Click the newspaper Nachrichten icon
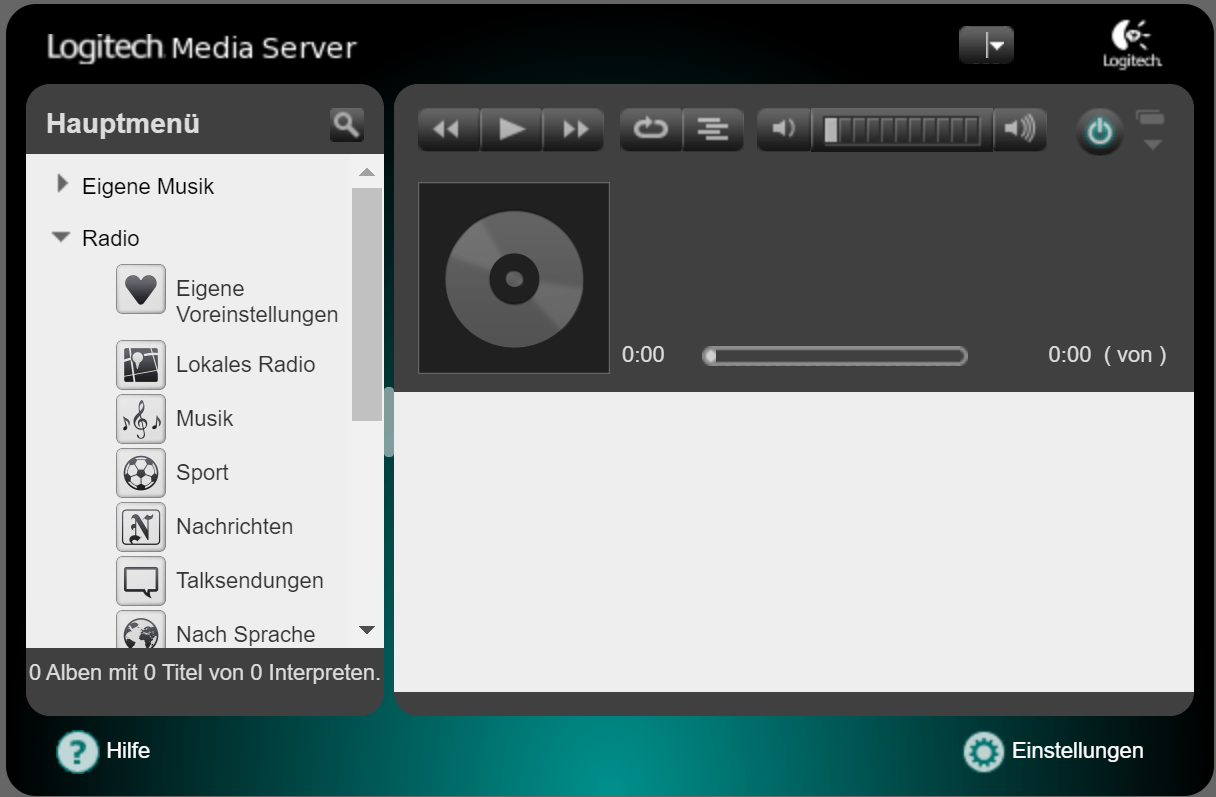Image resolution: width=1216 pixels, height=797 pixels. [141, 527]
